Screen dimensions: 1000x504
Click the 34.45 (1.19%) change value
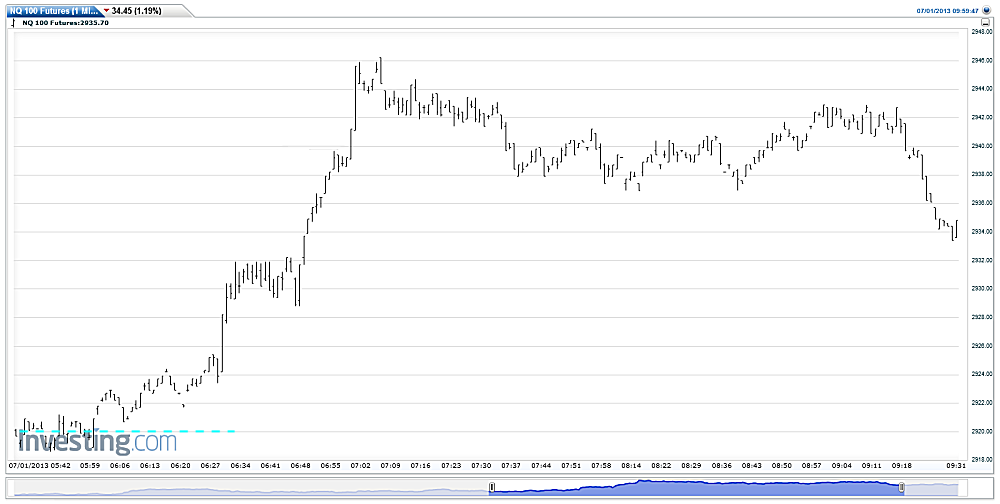tap(136, 11)
